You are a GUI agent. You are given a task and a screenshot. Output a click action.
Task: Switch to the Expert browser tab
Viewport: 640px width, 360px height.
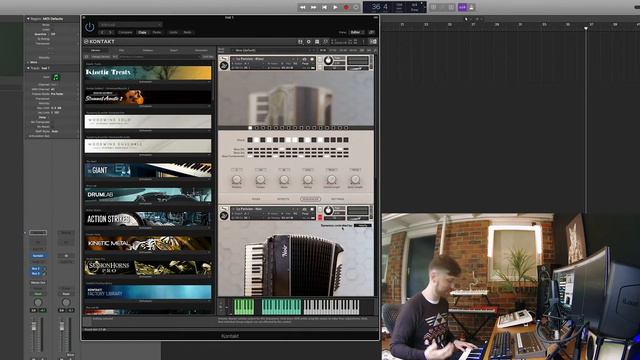(174, 51)
